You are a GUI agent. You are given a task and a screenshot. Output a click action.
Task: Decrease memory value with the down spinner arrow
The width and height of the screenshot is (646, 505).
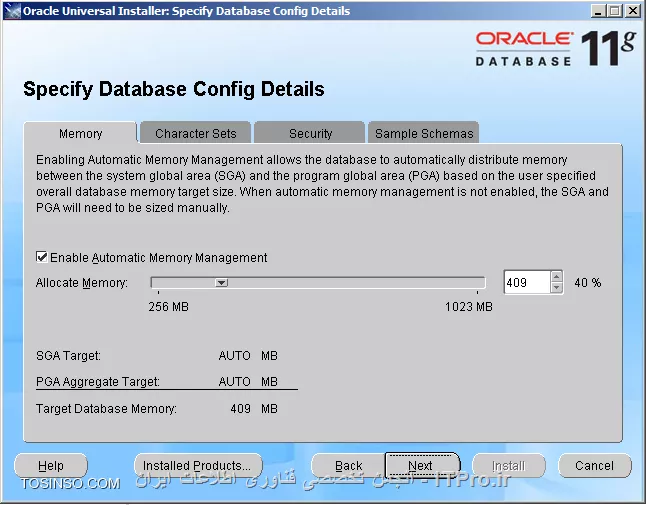(x=557, y=288)
